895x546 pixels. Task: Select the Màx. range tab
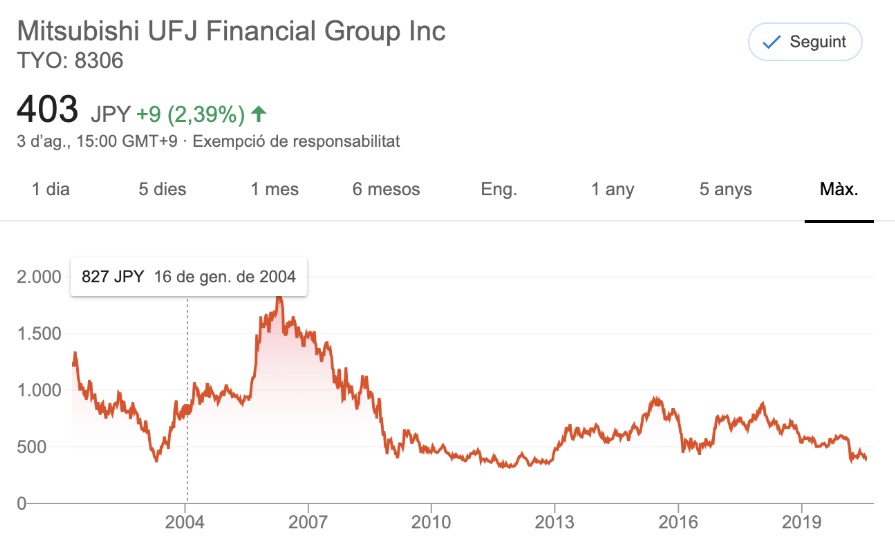coord(839,189)
